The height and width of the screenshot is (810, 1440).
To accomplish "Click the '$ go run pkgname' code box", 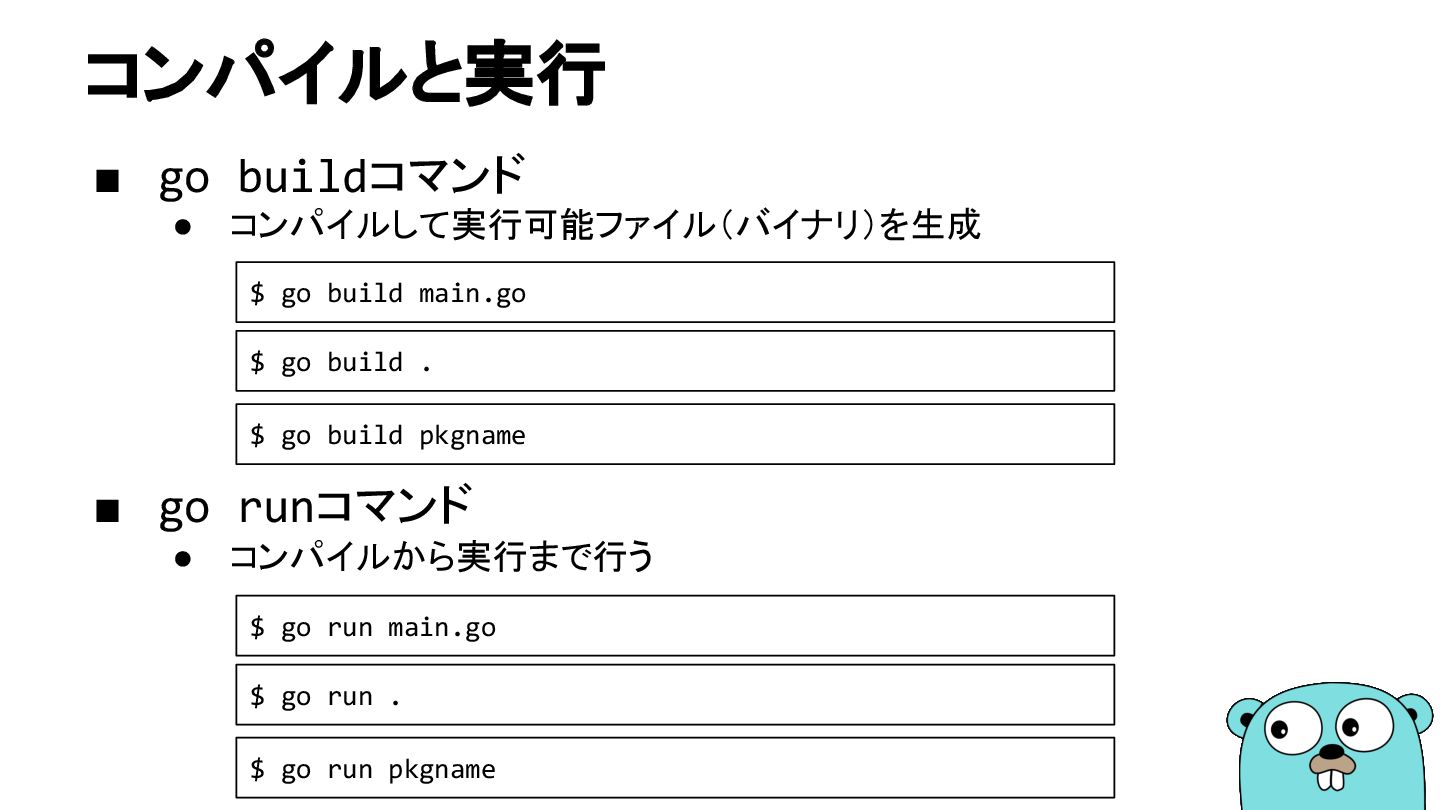I will pyautogui.click(x=675, y=768).
